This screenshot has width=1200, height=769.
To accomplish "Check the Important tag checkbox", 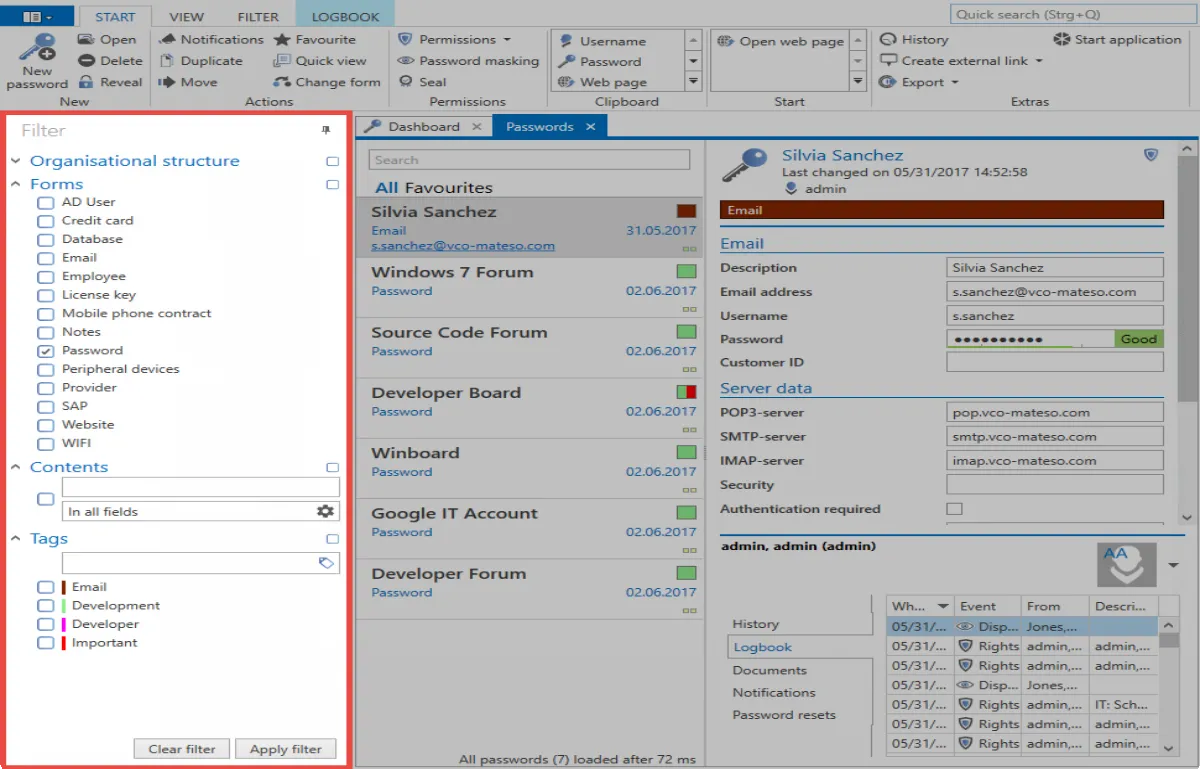I will (x=45, y=643).
